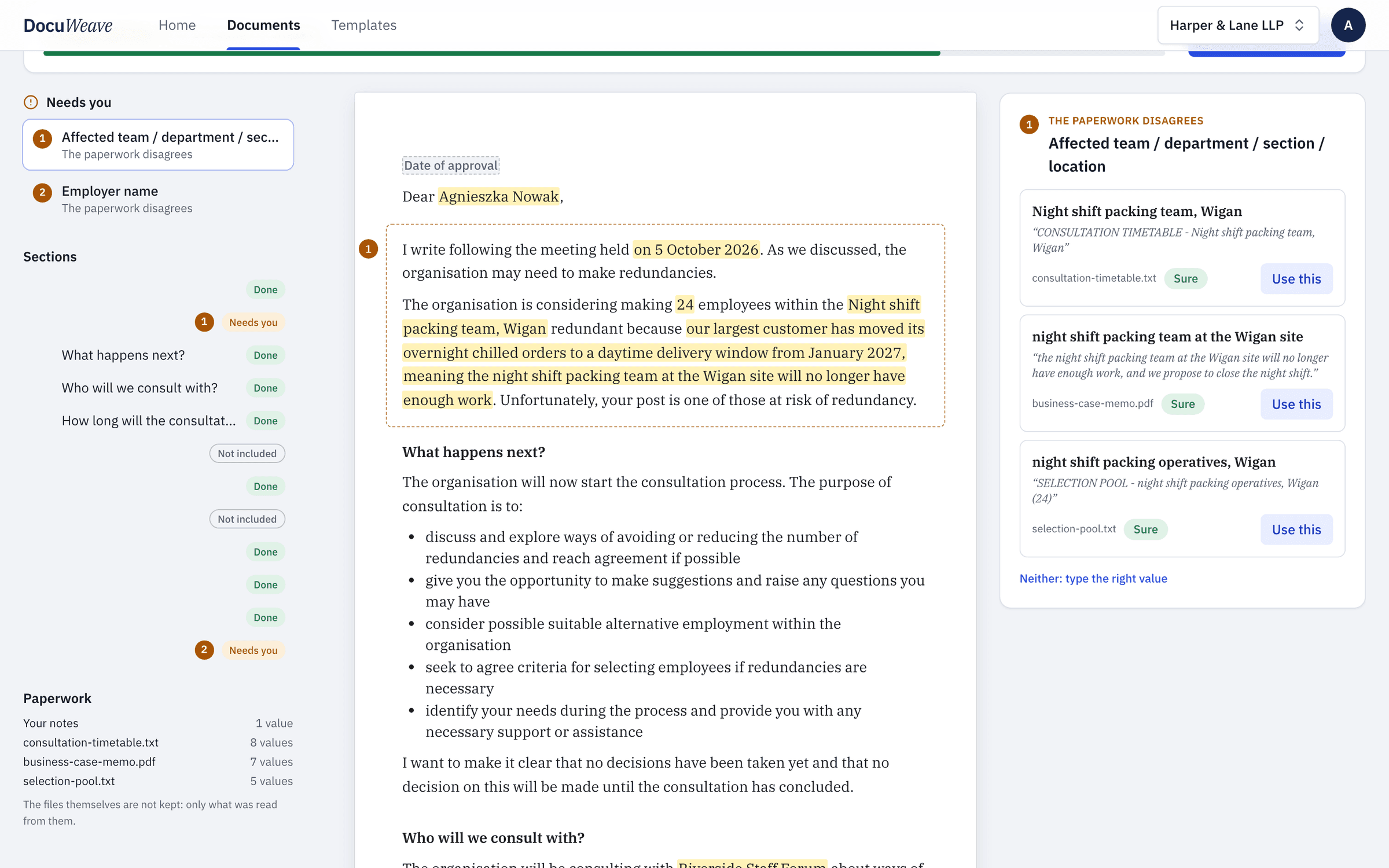The width and height of the screenshot is (1389, 868).
Task: Select the Employer name issue in Needs you
Action: pos(158,199)
